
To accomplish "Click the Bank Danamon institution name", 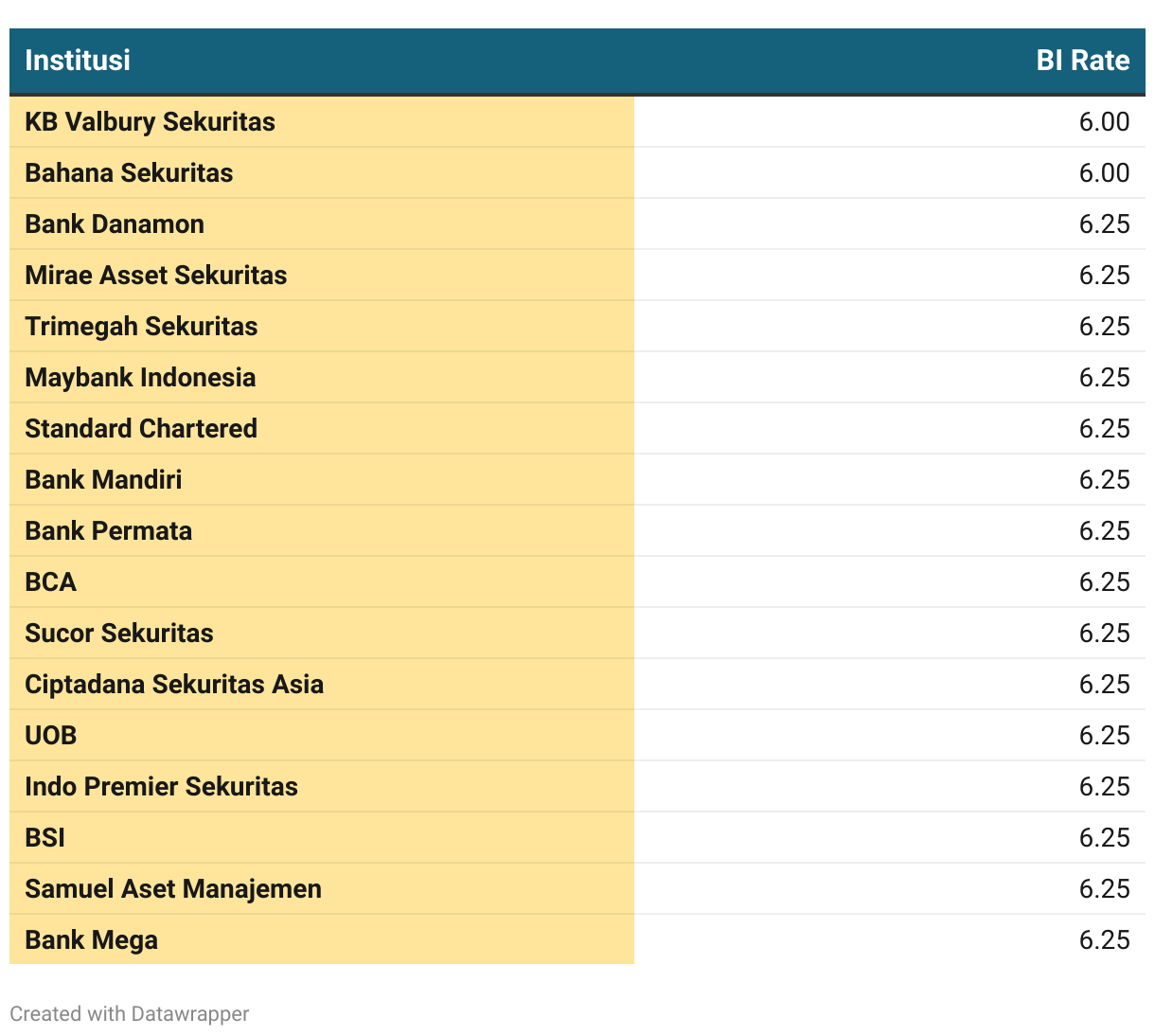I will [115, 224].
